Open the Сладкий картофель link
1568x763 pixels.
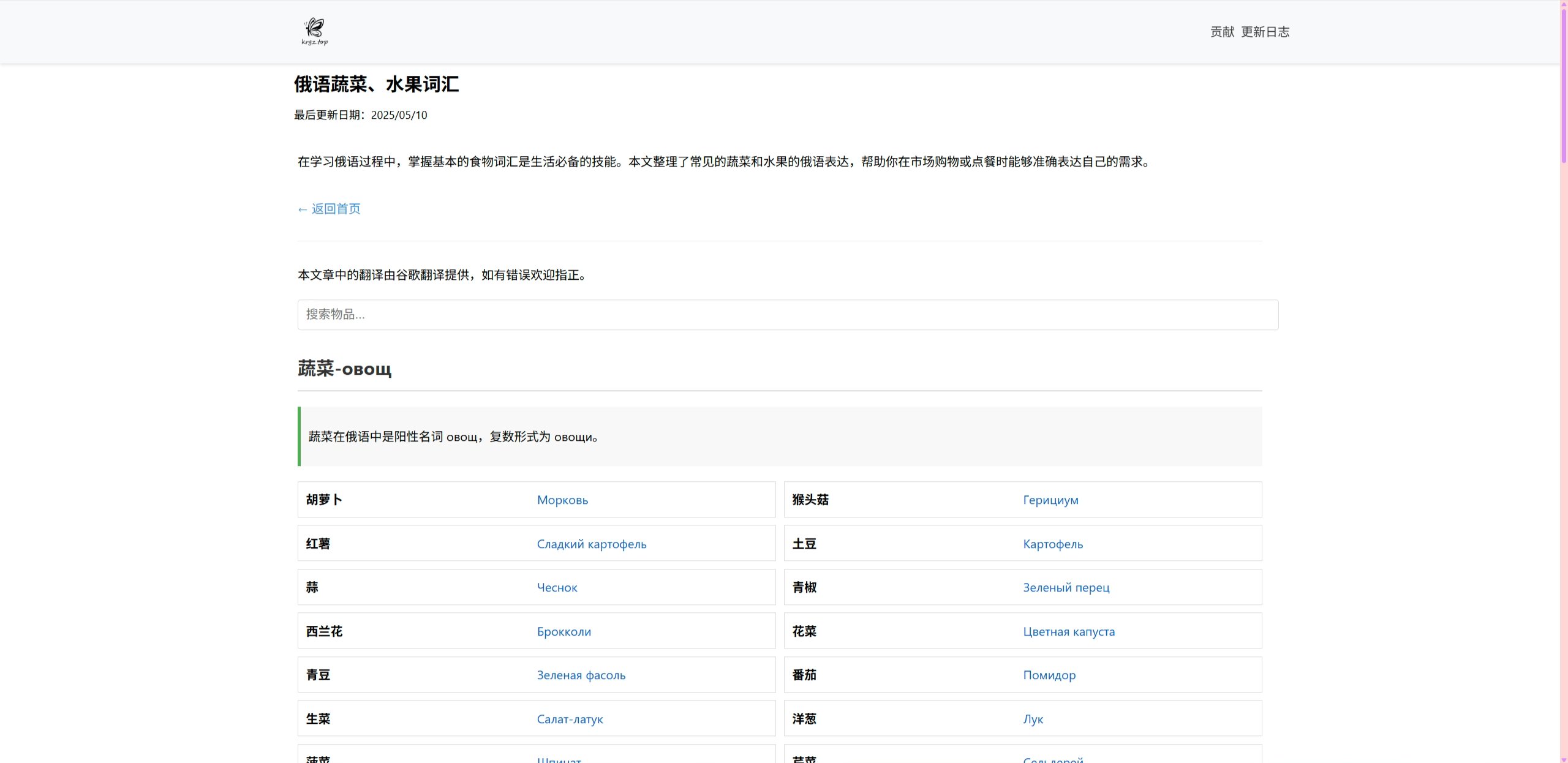pyautogui.click(x=591, y=544)
